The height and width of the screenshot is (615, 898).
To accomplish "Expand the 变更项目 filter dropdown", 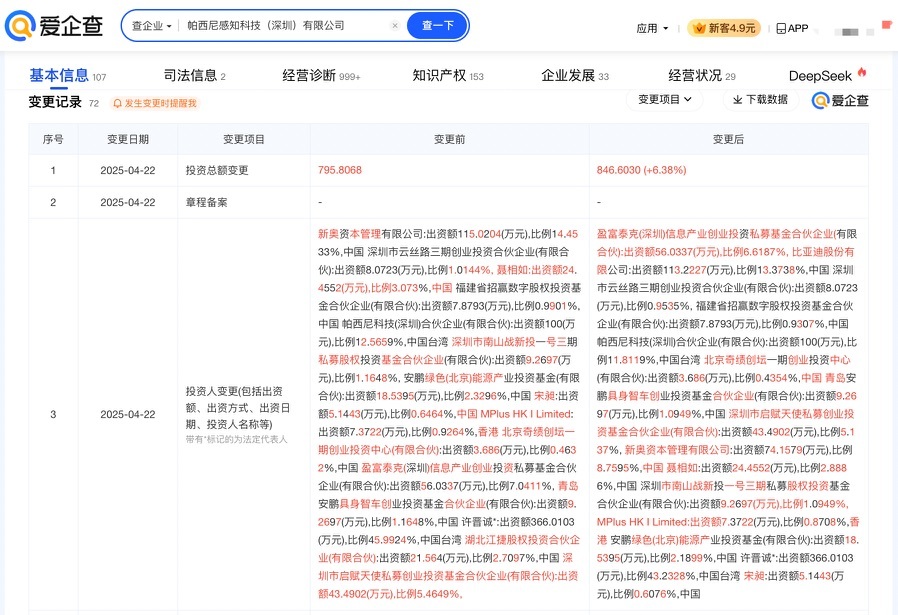I will [664, 100].
